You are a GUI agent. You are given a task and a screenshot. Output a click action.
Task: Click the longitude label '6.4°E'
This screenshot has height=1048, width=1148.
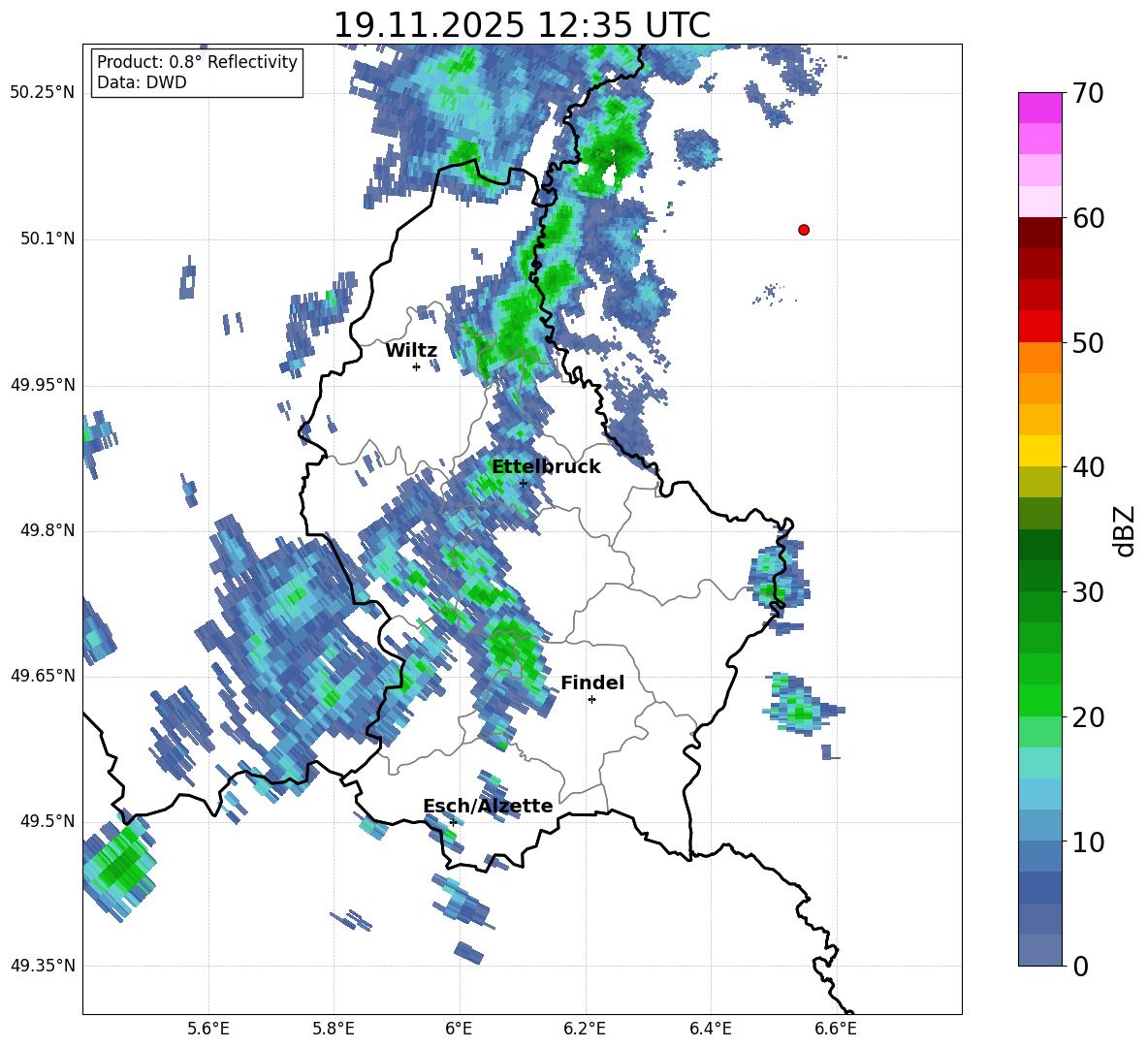pyautogui.click(x=711, y=1029)
